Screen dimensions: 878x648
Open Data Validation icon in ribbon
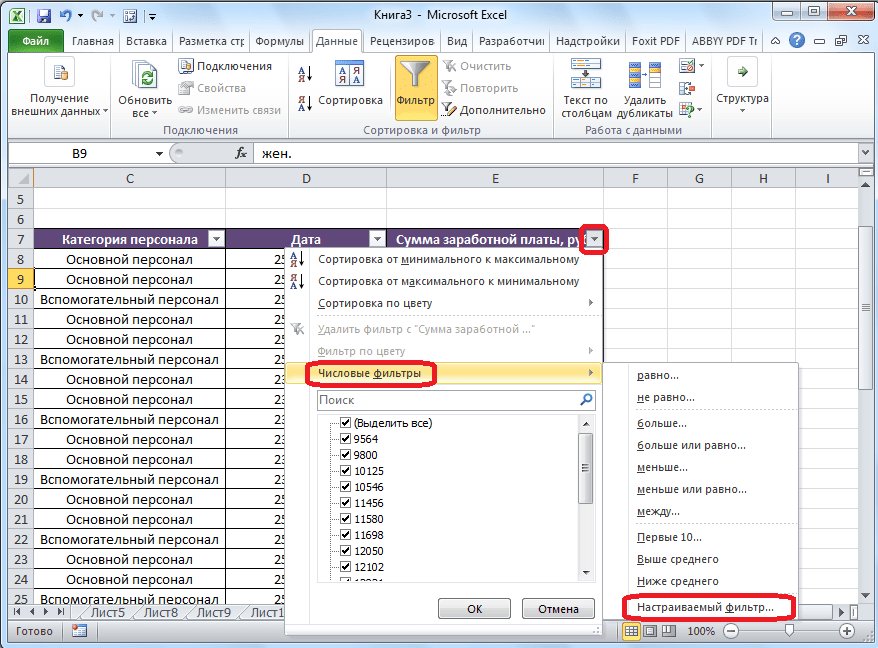click(688, 66)
